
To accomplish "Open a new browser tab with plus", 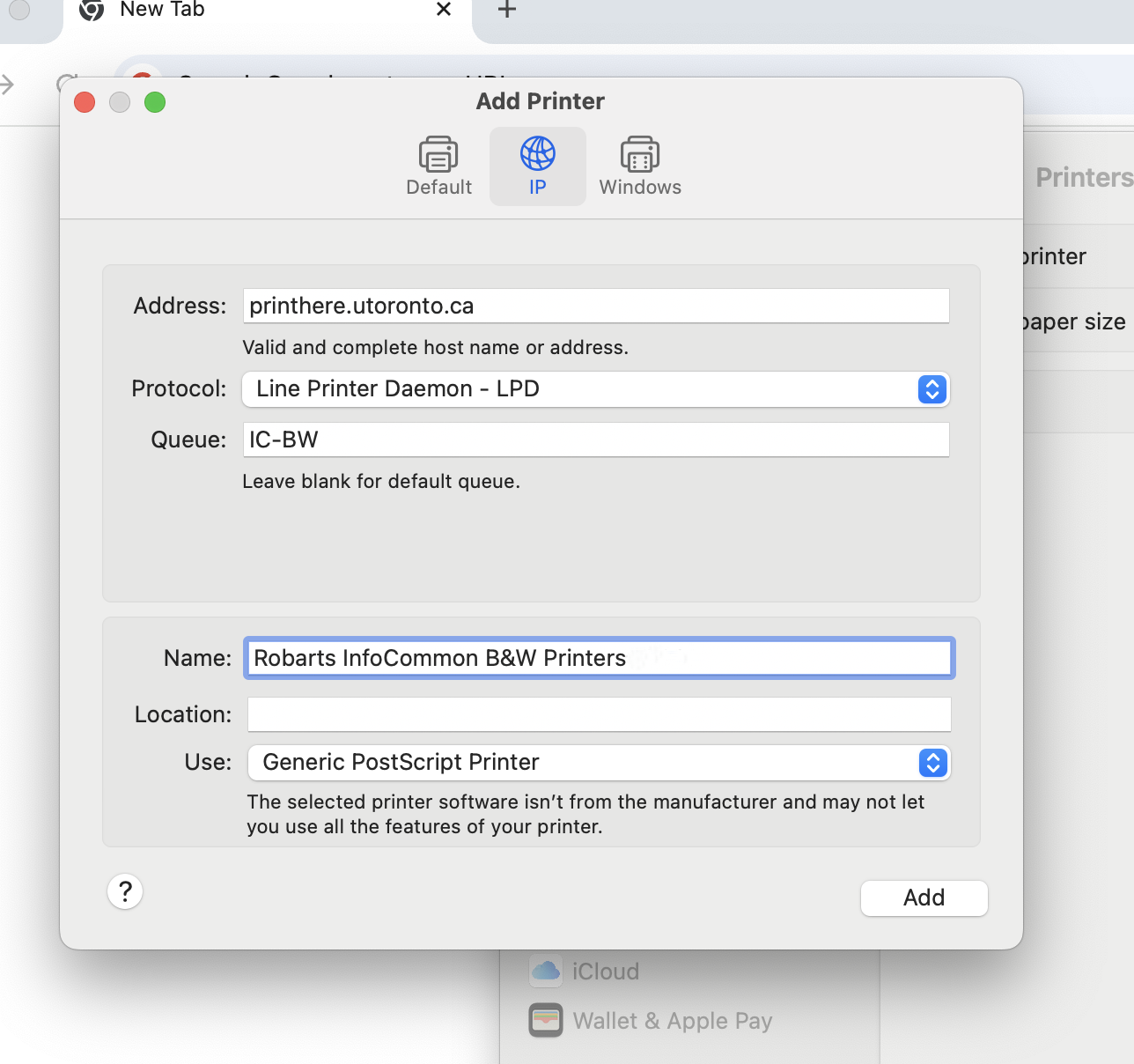I will [x=507, y=10].
